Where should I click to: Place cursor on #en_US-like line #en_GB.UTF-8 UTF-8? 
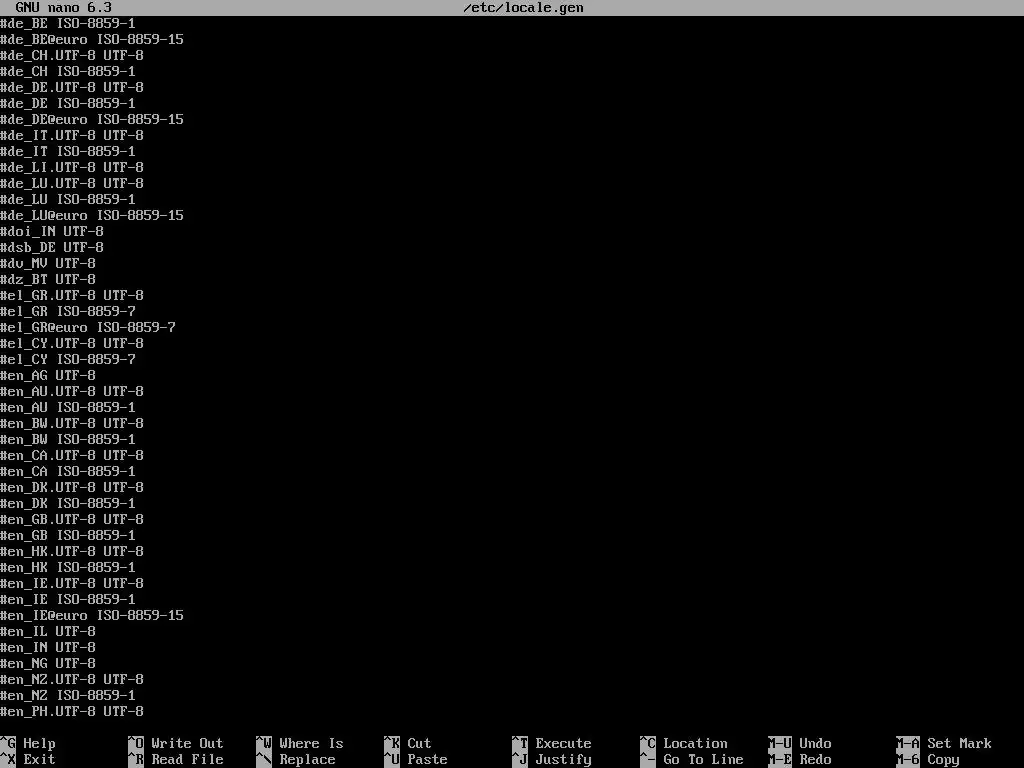pyautogui.click(x=72, y=519)
